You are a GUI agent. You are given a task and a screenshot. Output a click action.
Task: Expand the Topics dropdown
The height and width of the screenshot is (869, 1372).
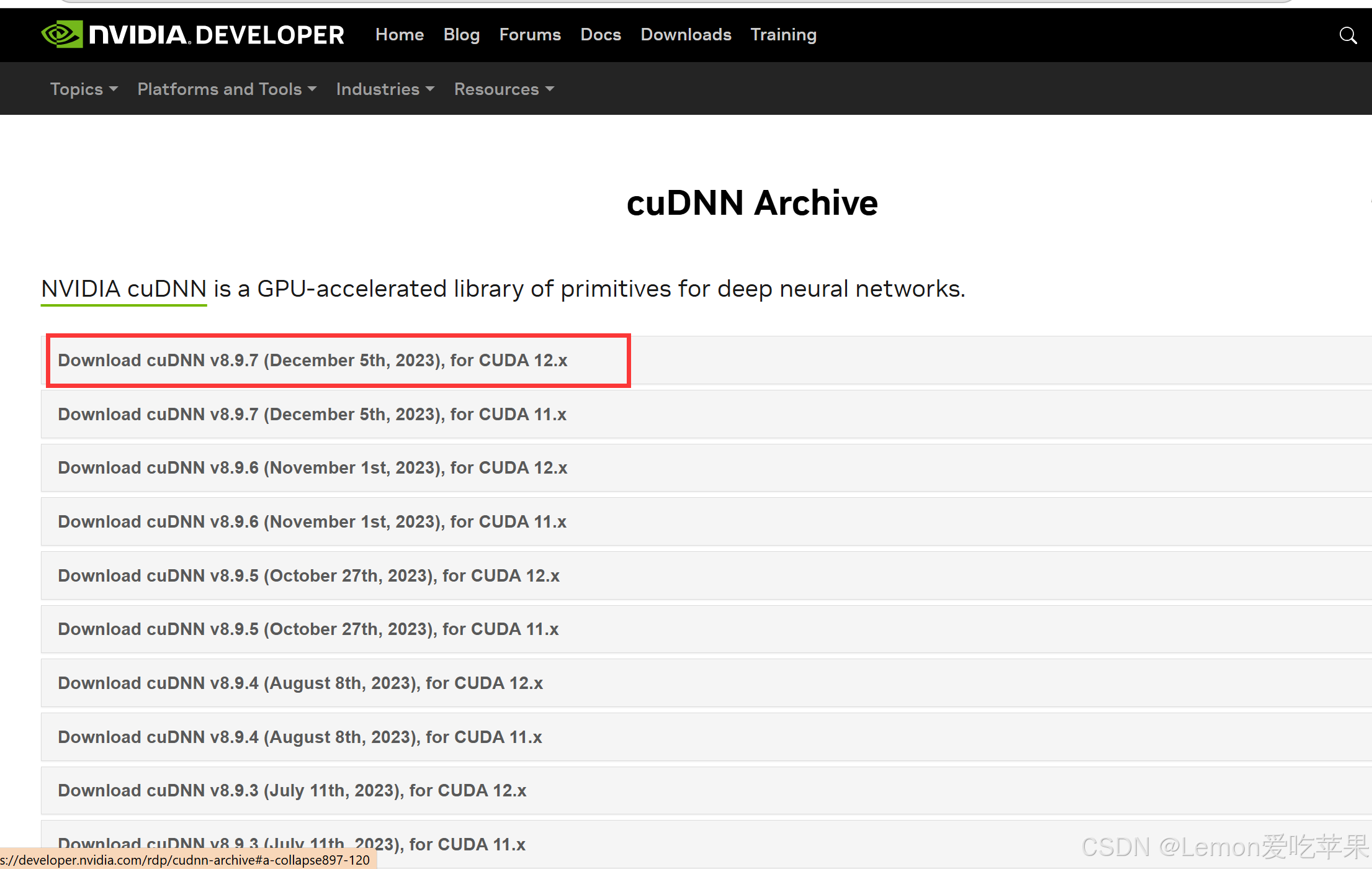point(84,89)
